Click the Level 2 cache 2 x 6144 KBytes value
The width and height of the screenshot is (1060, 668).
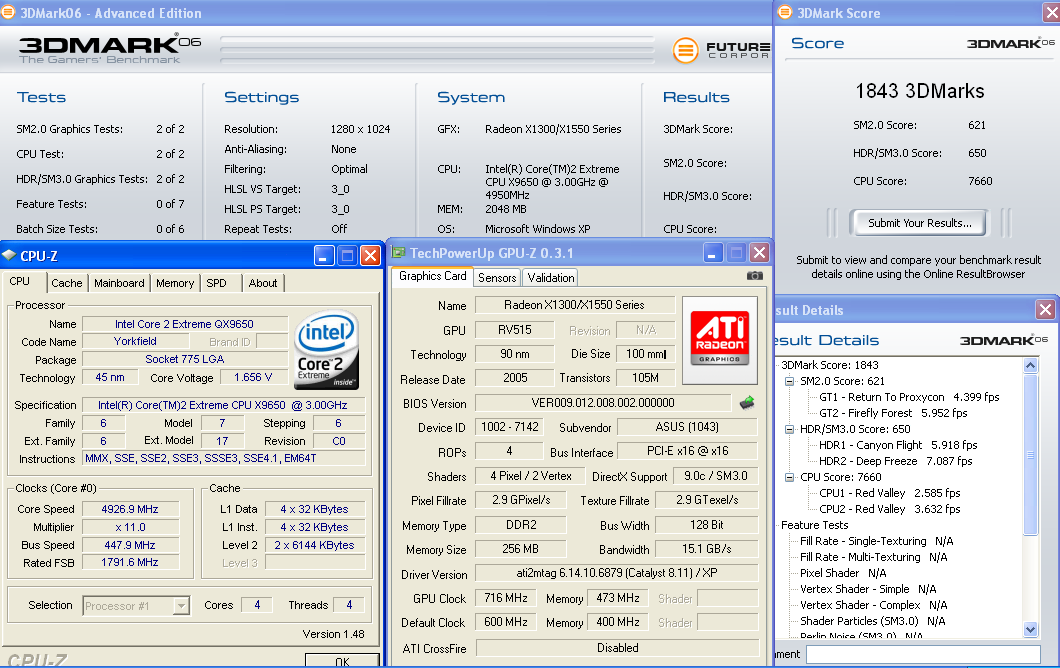[314, 545]
